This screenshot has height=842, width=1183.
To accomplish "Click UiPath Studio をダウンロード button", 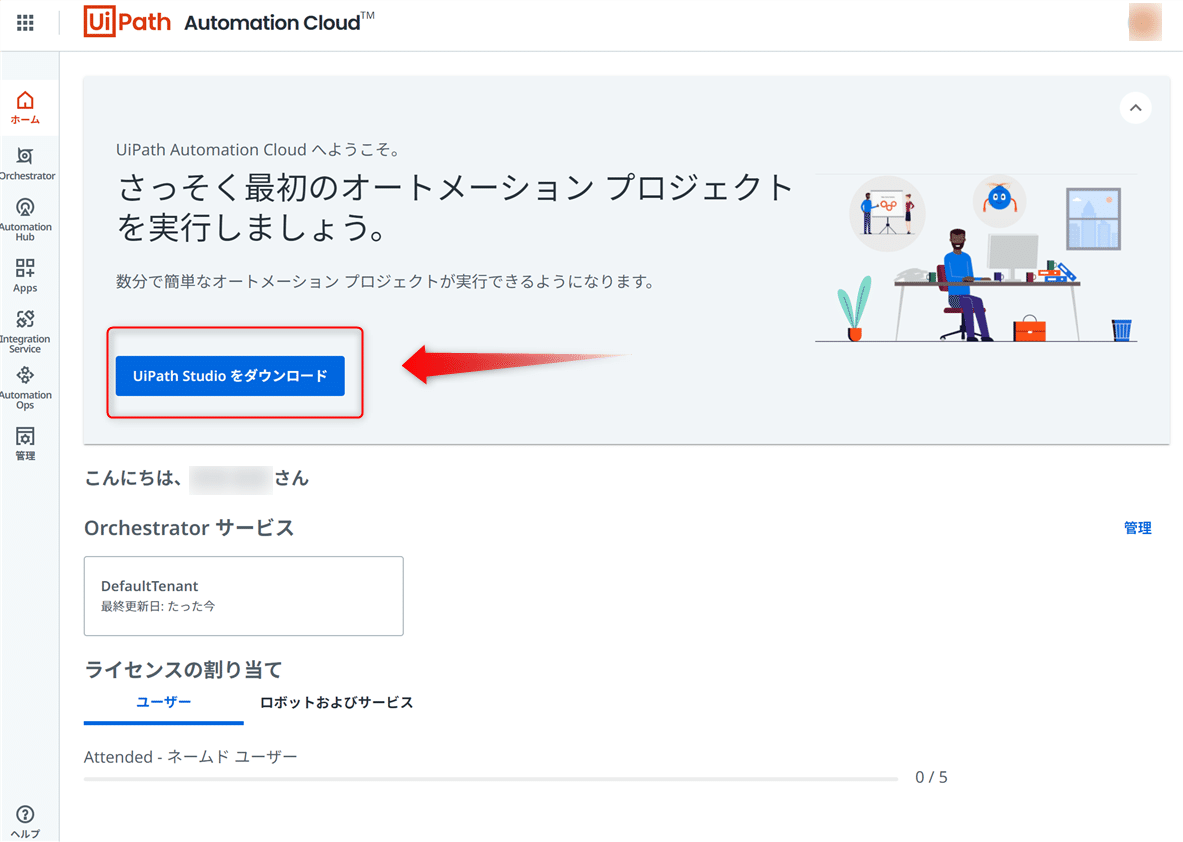I will pyautogui.click(x=230, y=376).
